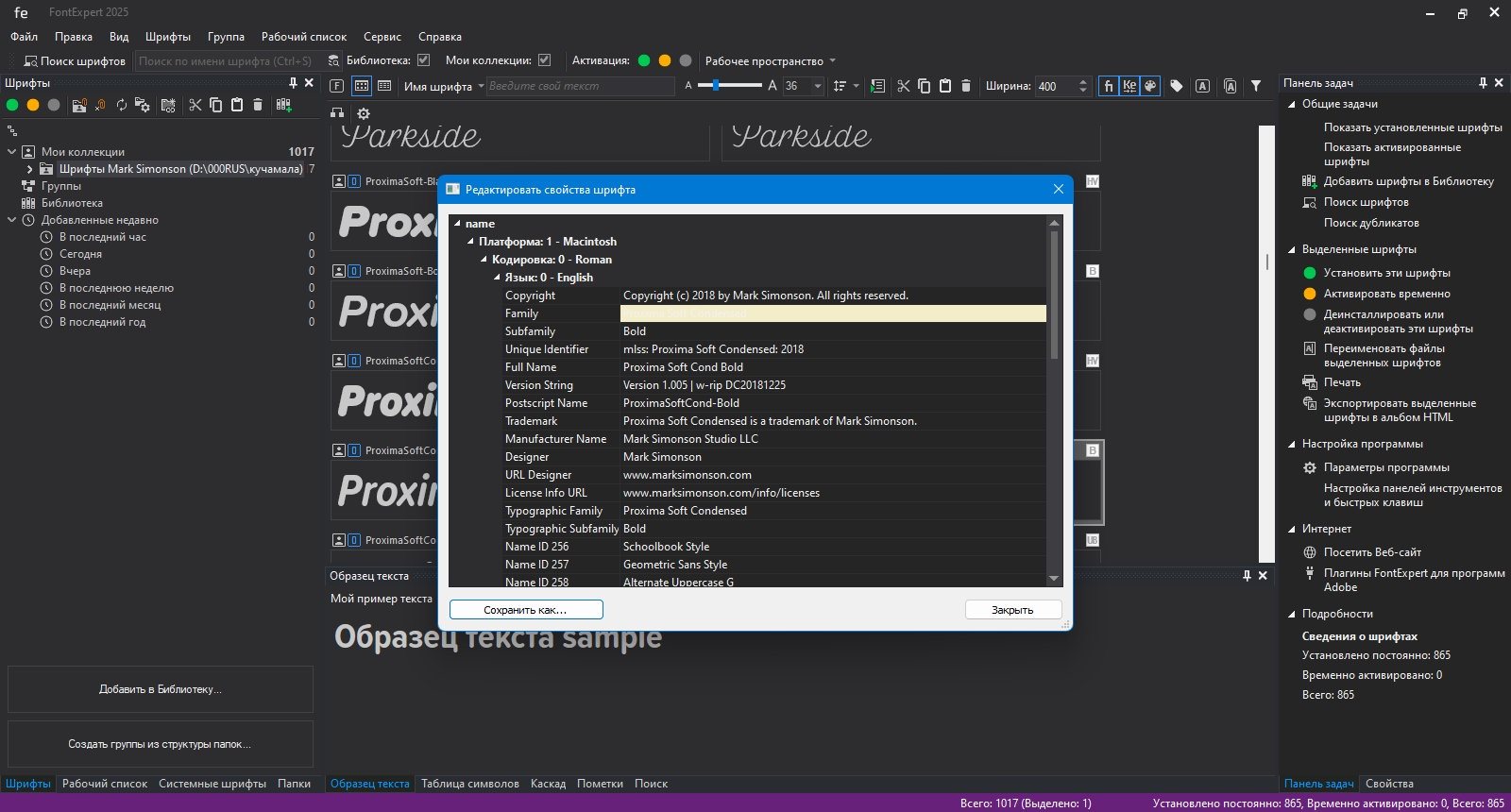Click the scissors cut icon in the Fonts panel
The width and height of the screenshot is (1511, 812).
(x=195, y=105)
